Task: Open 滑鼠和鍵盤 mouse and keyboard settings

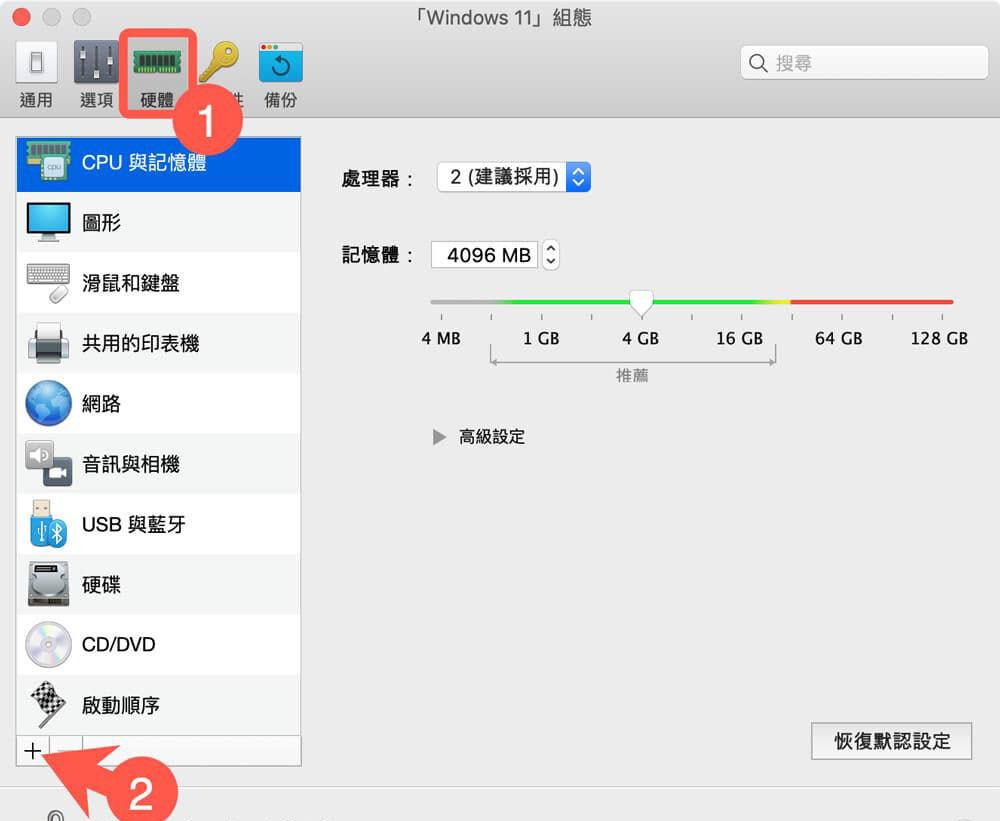Action: tap(158, 283)
